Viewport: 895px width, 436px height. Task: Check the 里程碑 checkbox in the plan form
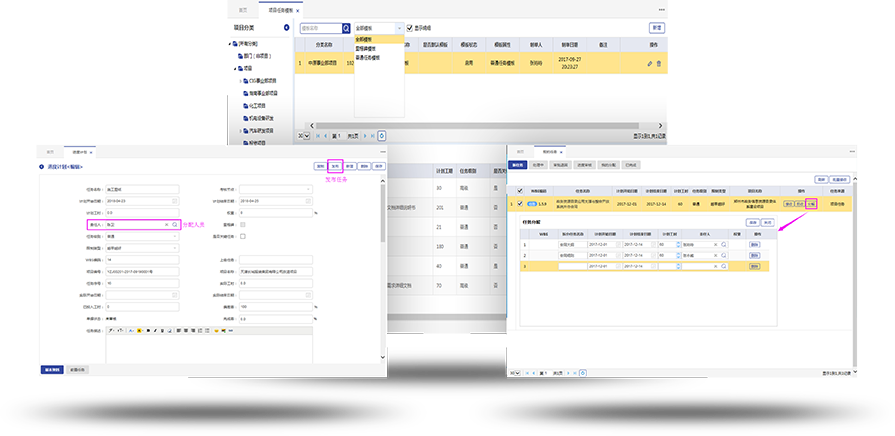point(244,225)
